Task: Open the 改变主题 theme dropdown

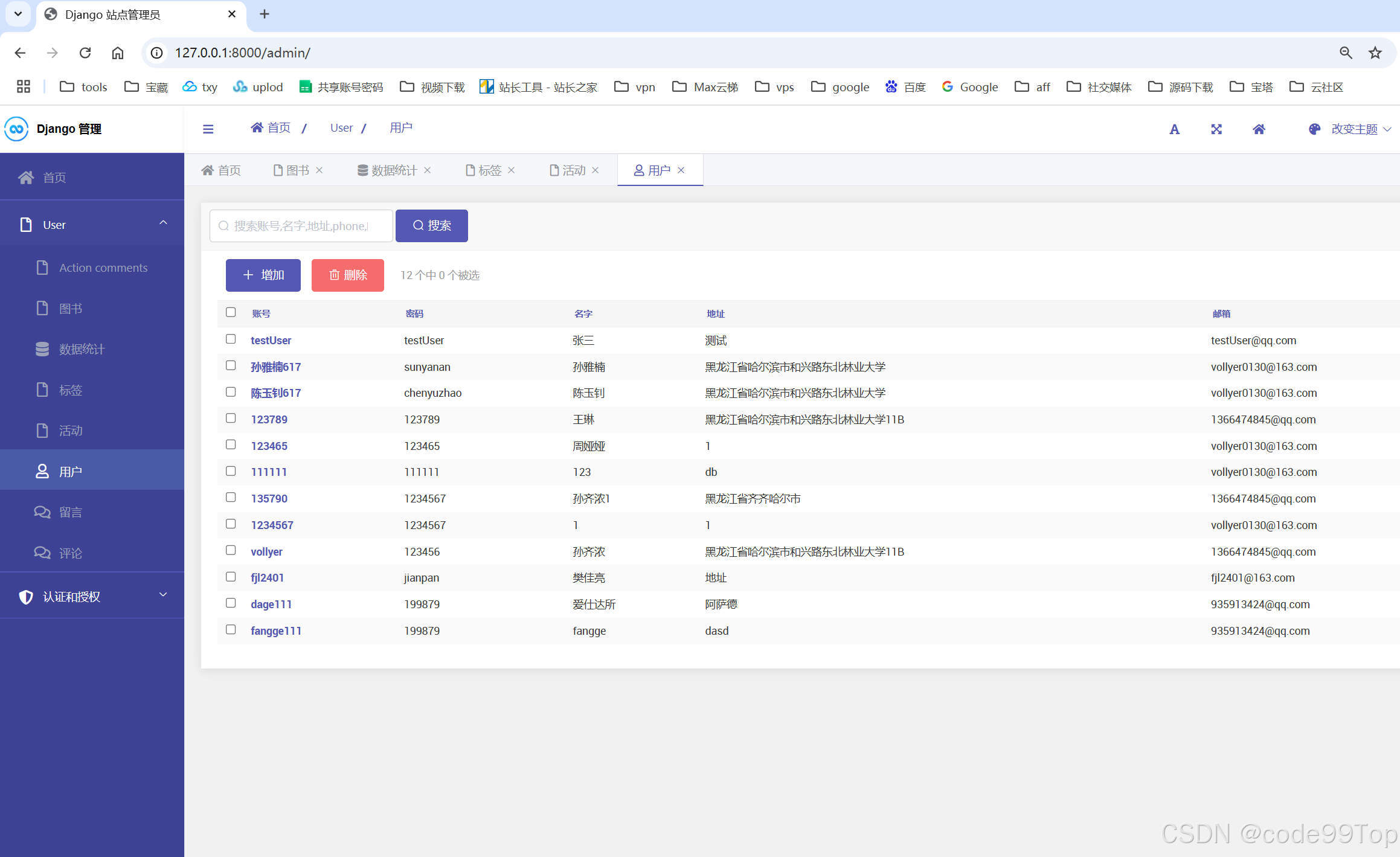Action: pyautogui.click(x=1354, y=129)
